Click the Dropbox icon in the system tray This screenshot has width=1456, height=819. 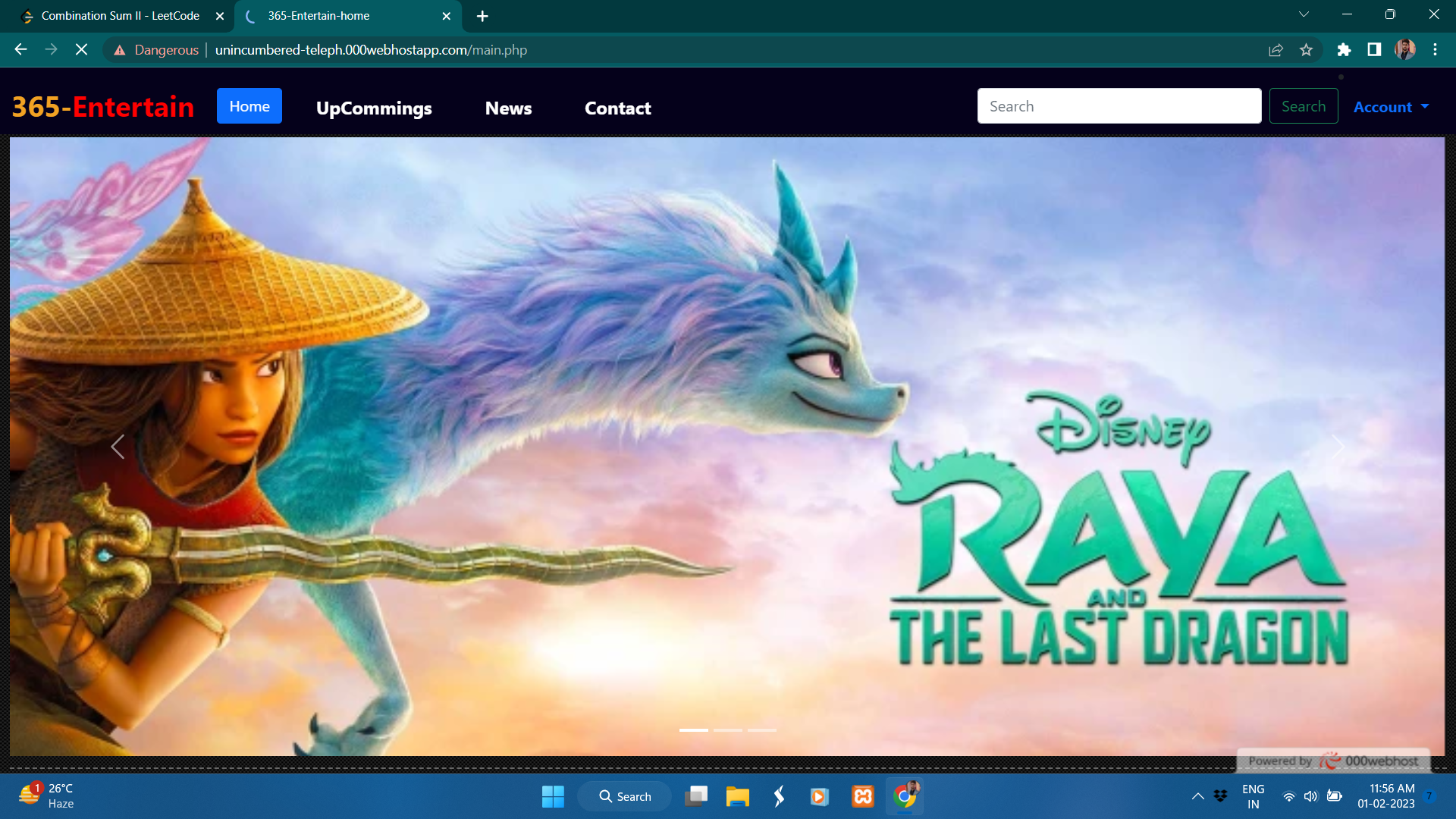point(1220,796)
